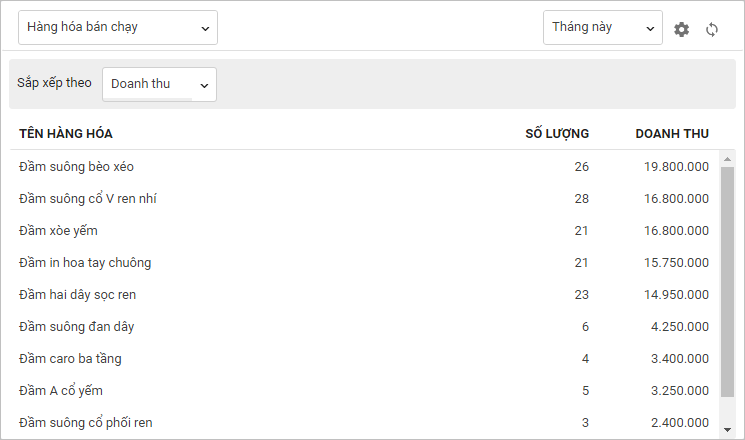Select Đầm in hoa tay chuông
745x440 pixels.
(85, 263)
